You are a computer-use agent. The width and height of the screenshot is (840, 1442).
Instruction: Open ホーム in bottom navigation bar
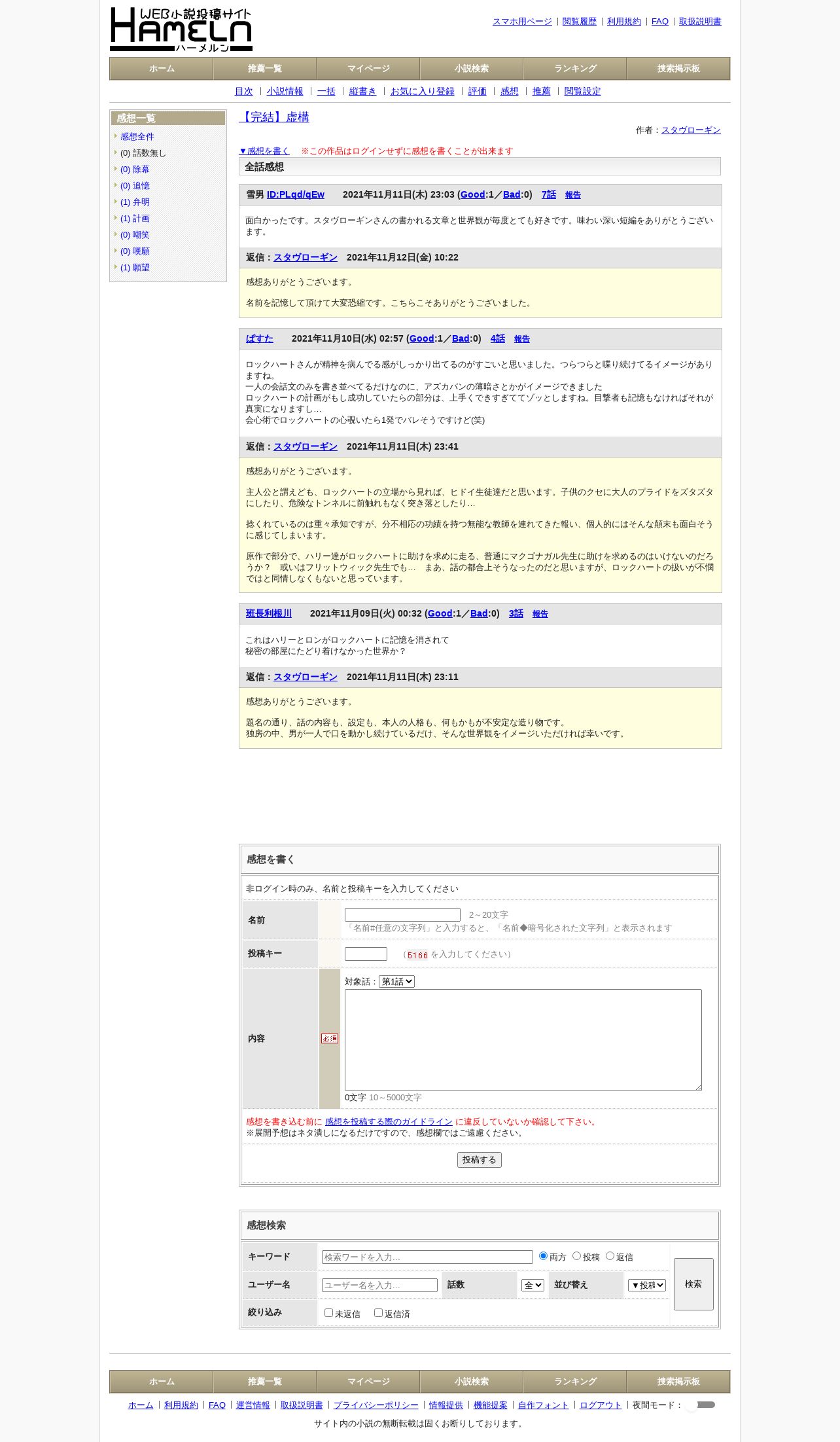tap(162, 1381)
